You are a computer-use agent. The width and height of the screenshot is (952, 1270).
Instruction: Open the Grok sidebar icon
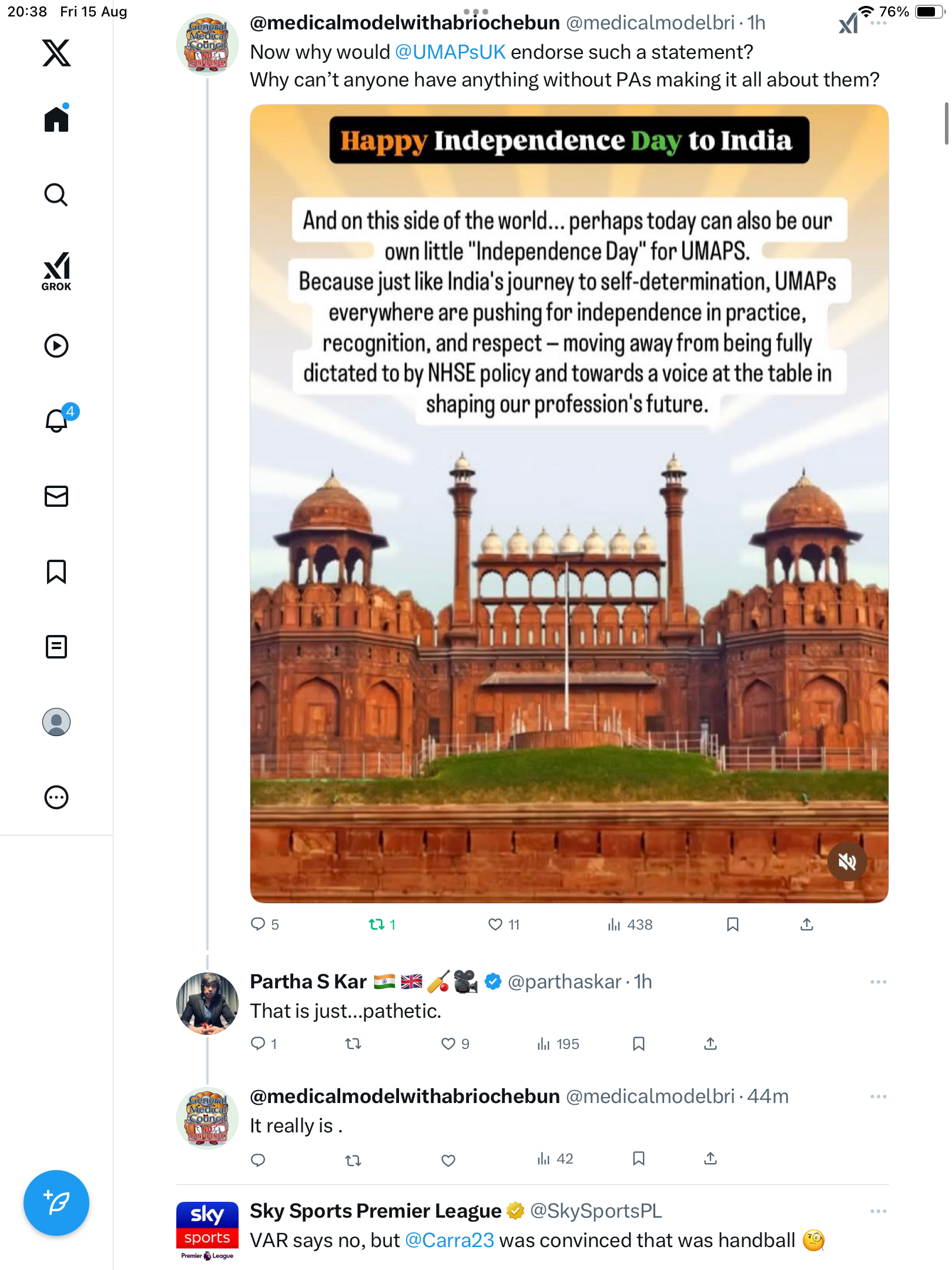coord(56,271)
